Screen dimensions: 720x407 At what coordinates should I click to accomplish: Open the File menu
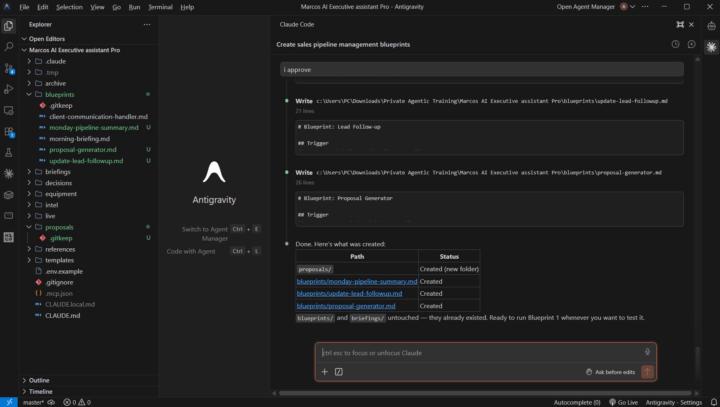click(24, 7)
